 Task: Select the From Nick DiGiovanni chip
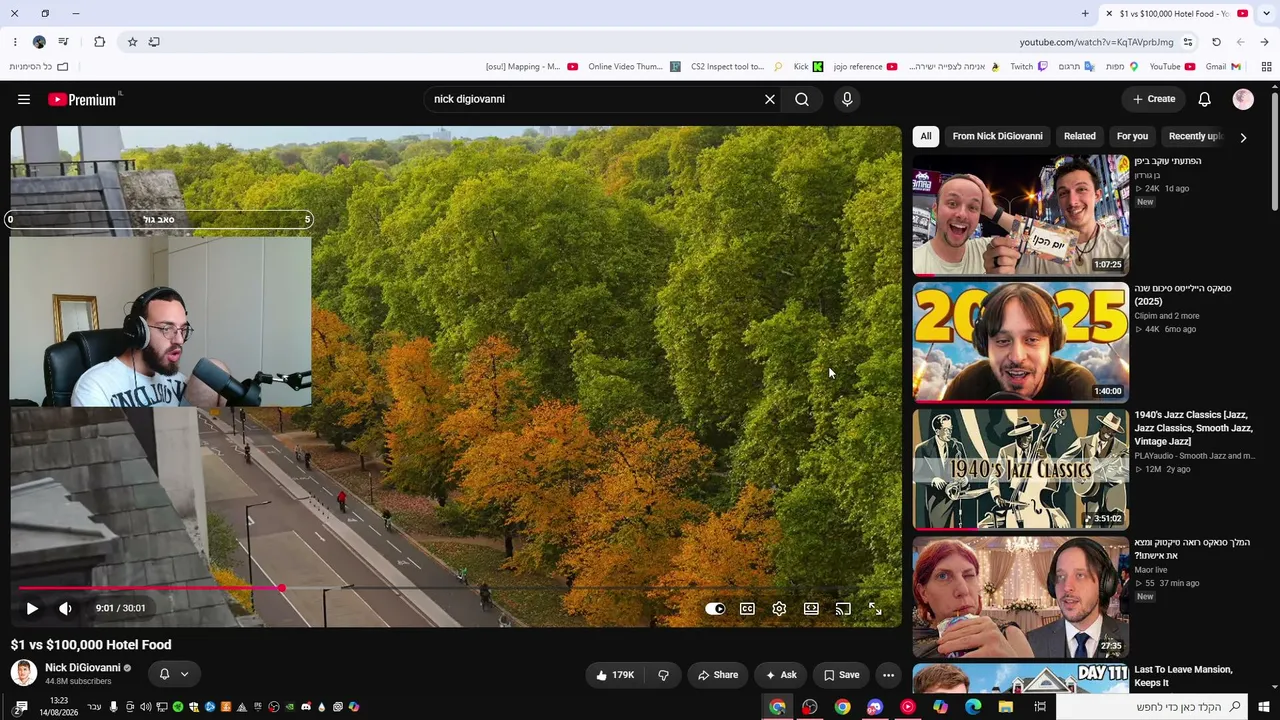pyautogui.click(x=997, y=136)
